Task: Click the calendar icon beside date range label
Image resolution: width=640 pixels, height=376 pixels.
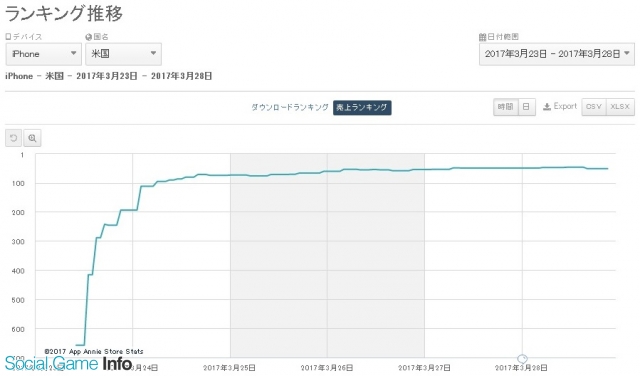Action: coord(482,37)
